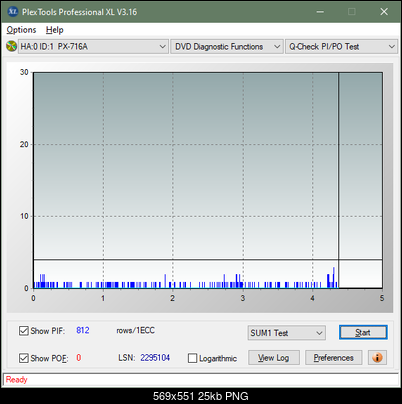Click the View Log button
Screen dimensions: 402x404
pos(274,358)
